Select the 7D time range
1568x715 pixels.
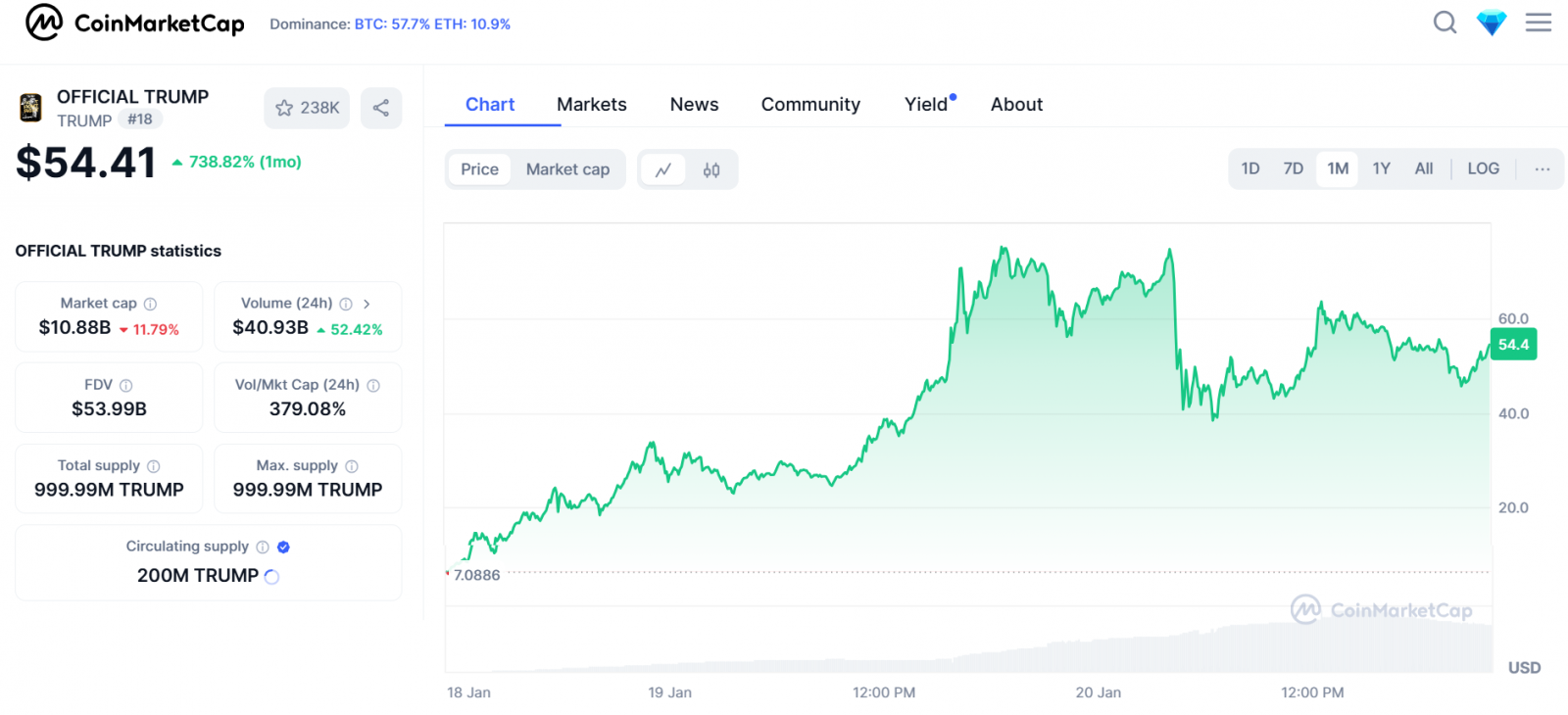pyautogui.click(x=1293, y=168)
